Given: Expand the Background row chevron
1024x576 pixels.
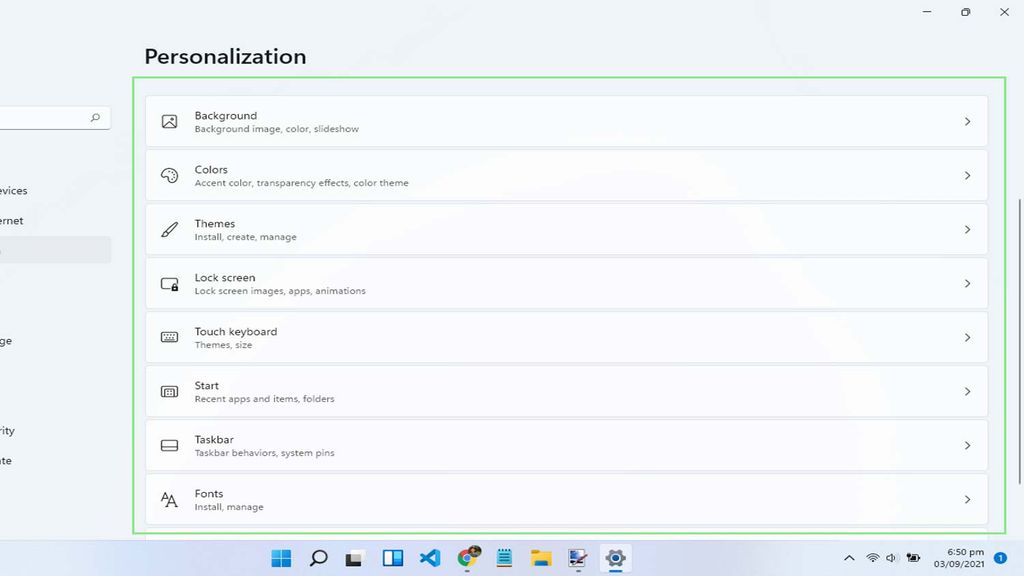Looking at the screenshot, I should coord(967,121).
